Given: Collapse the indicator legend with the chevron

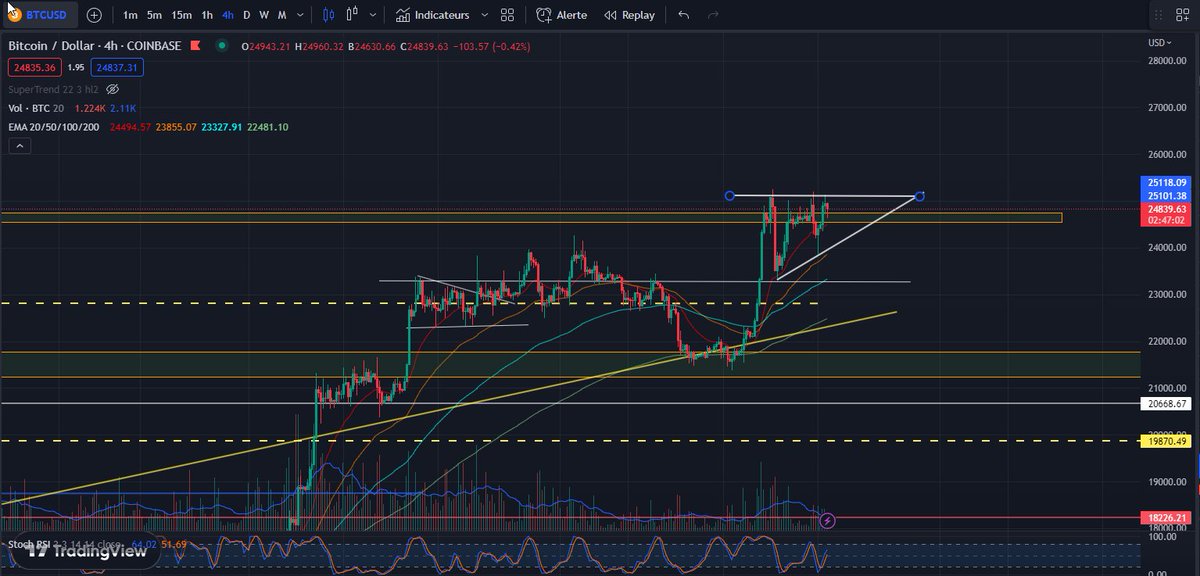Looking at the screenshot, I should (20, 145).
